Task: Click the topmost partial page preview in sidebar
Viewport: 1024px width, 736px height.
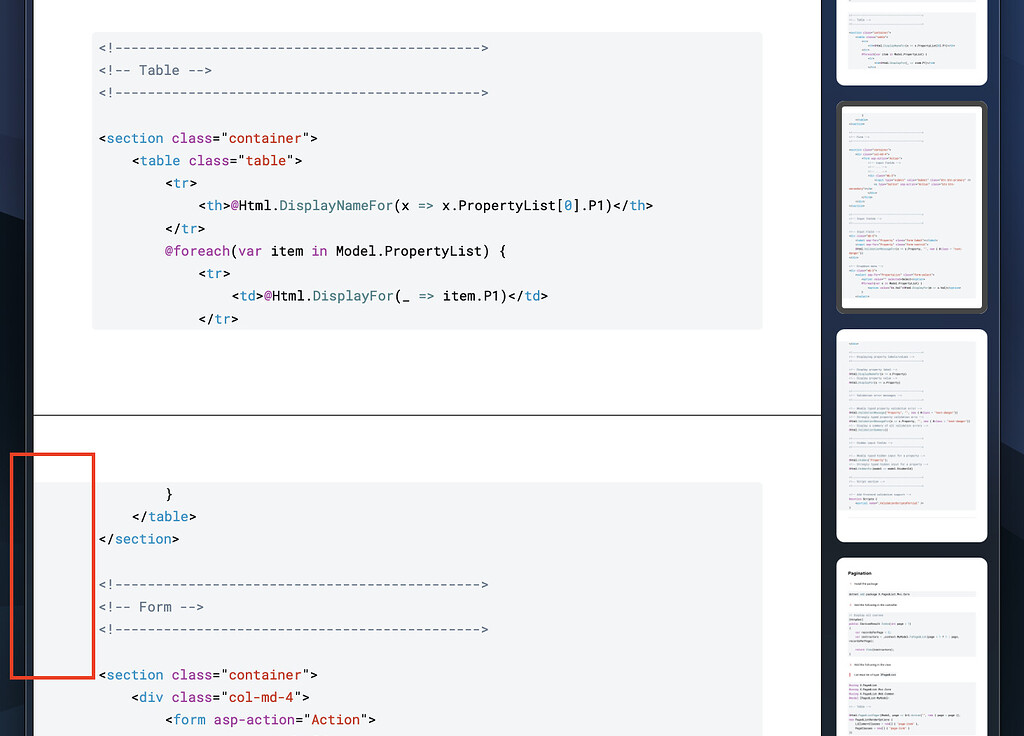Action: [x=910, y=42]
